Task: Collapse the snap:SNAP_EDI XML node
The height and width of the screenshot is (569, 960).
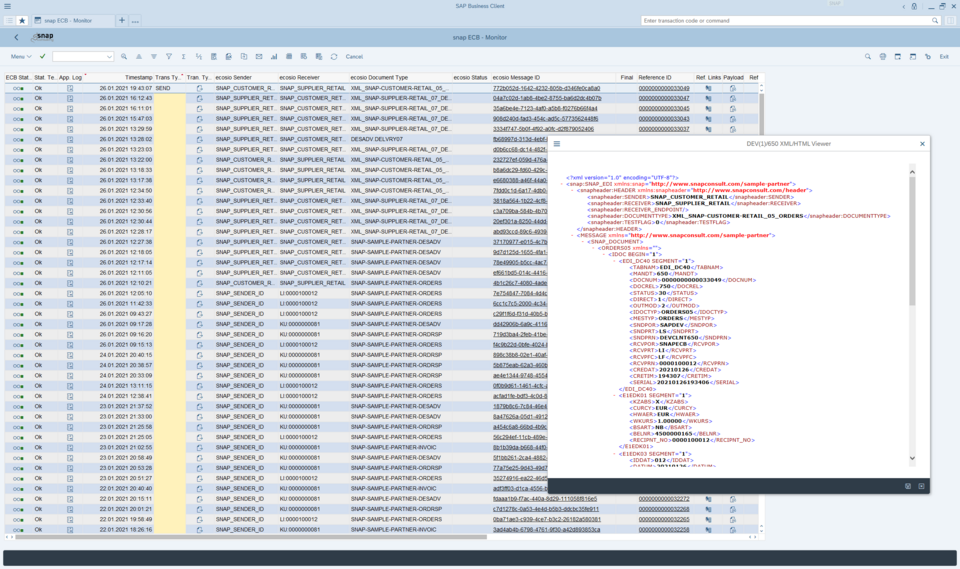Action: 562,184
